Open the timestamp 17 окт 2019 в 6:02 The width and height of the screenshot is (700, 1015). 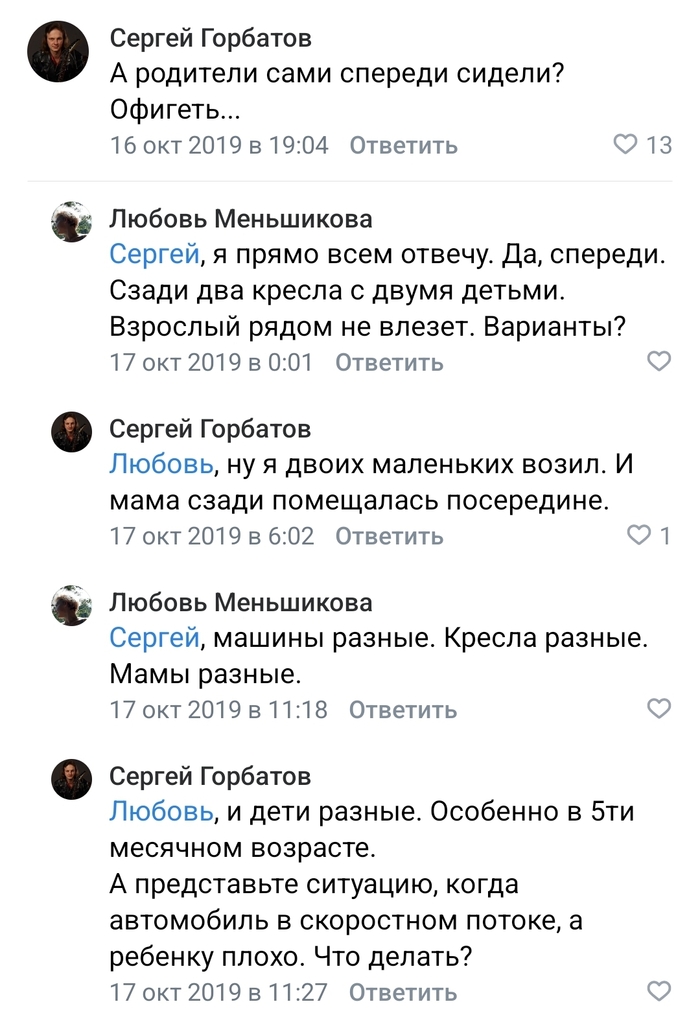pos(212,537)
